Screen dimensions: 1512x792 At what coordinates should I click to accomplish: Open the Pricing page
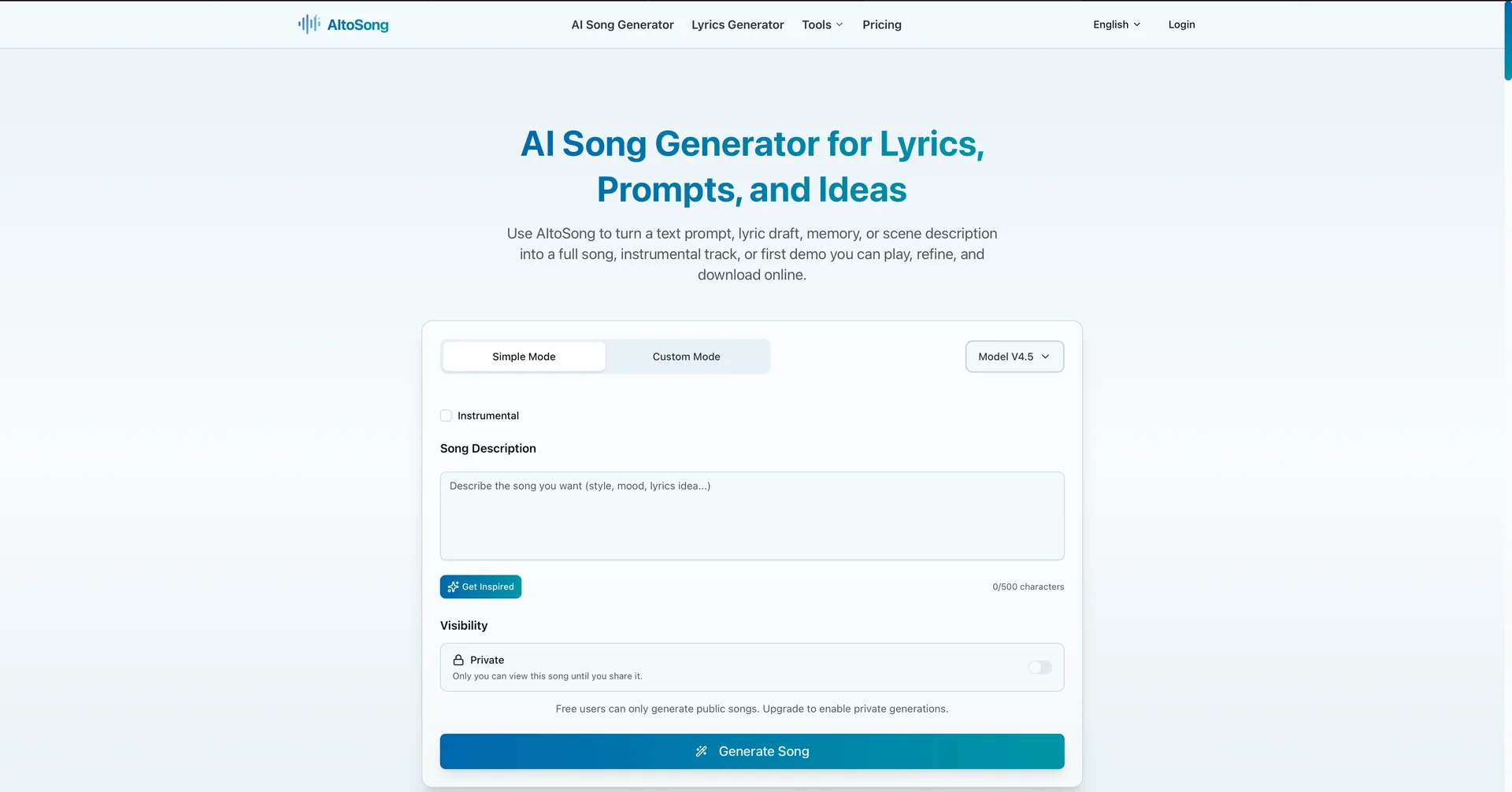881,24
